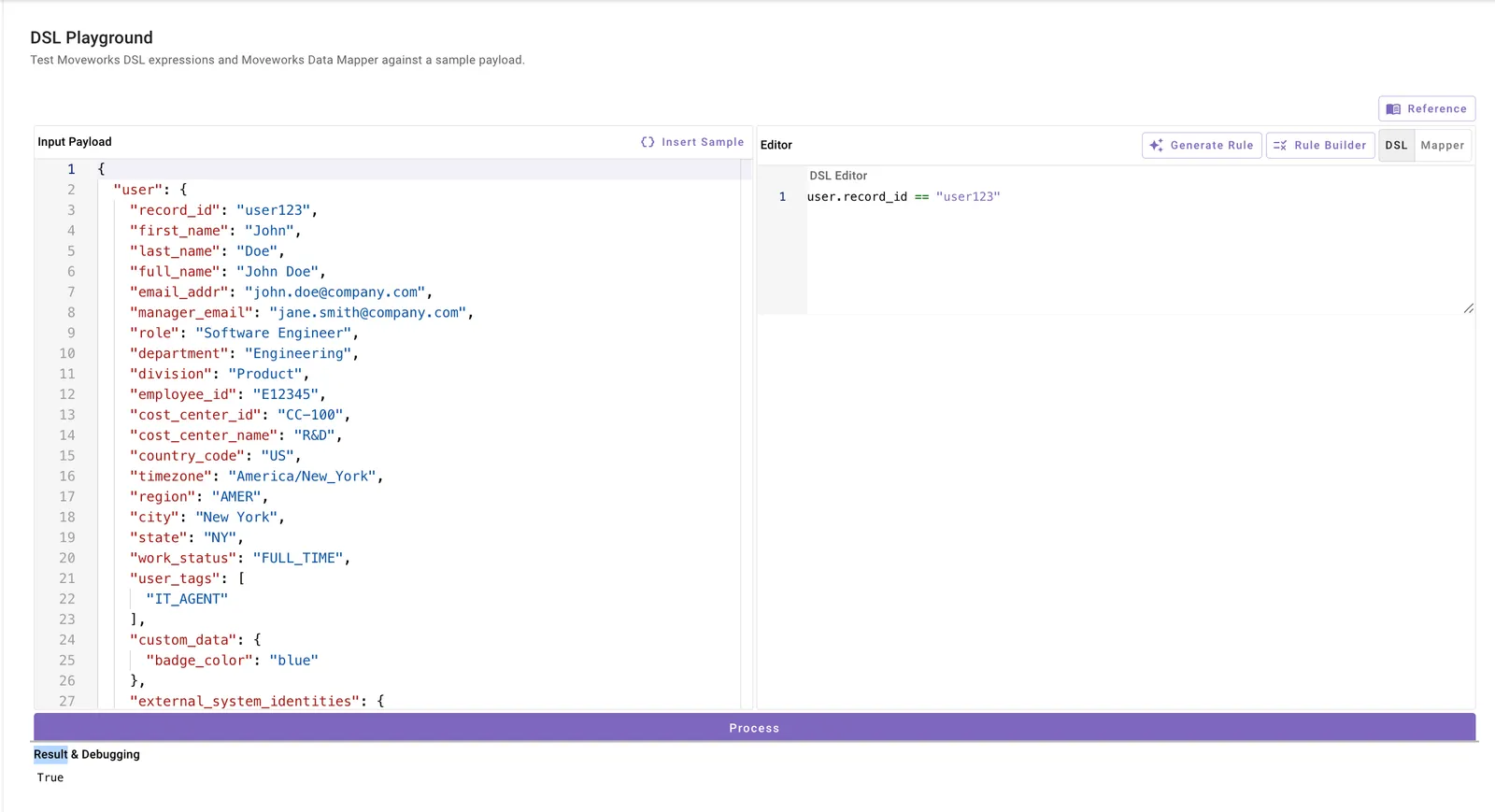Click the "region": "AMER" line

point(198,498)
